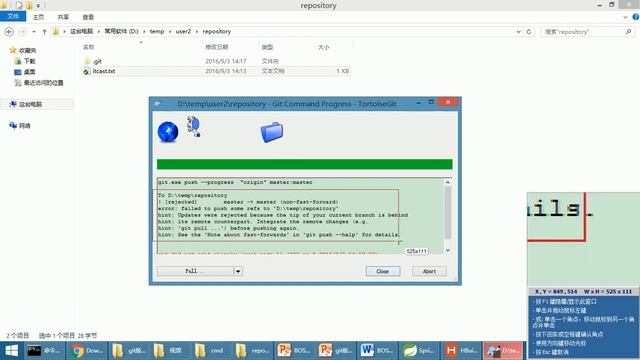640x360 pixels.
Task: Click the log output scrollbar thumb
Action: pyautogui.click(x=448, y=212)
